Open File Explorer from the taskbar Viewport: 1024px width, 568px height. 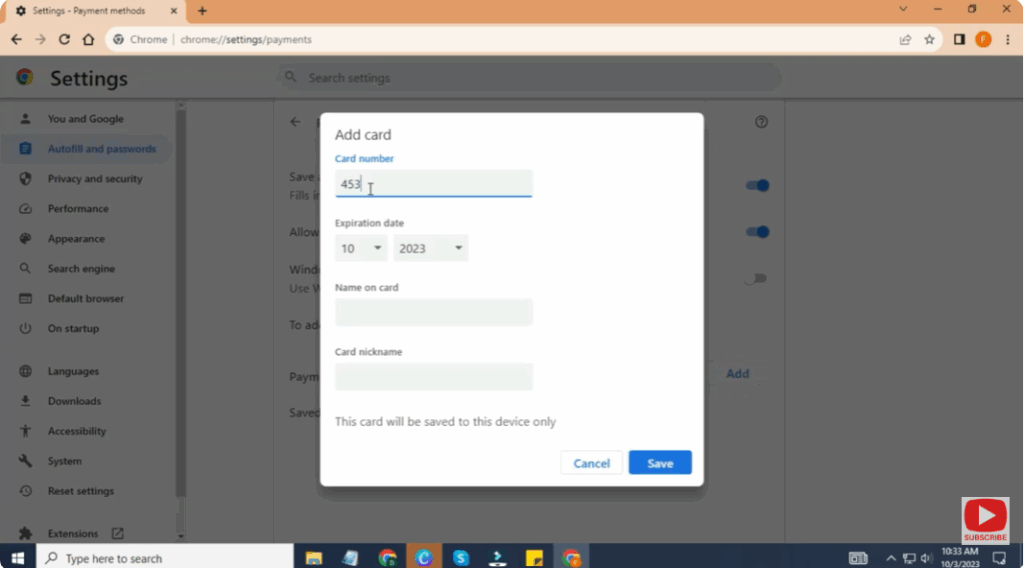pyautogui.click(x=314, y=558)
